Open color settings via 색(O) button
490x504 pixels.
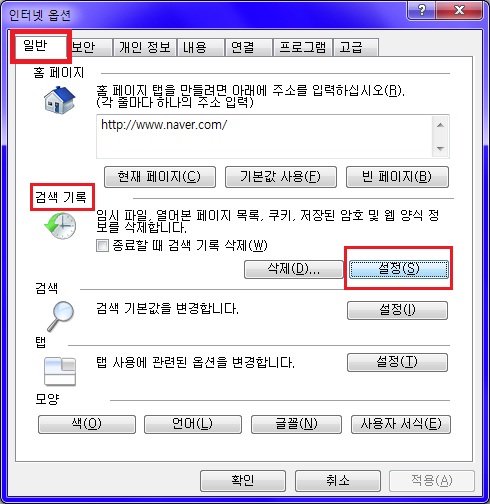coord(87,424)
